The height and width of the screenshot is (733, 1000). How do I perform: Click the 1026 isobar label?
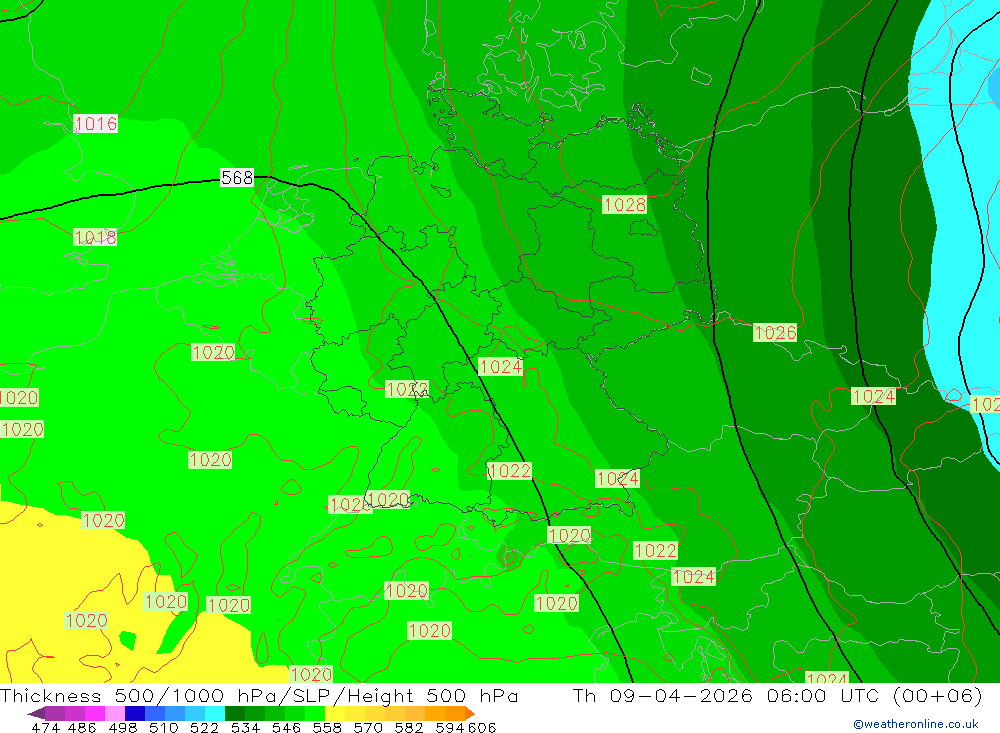coord(775,332)
